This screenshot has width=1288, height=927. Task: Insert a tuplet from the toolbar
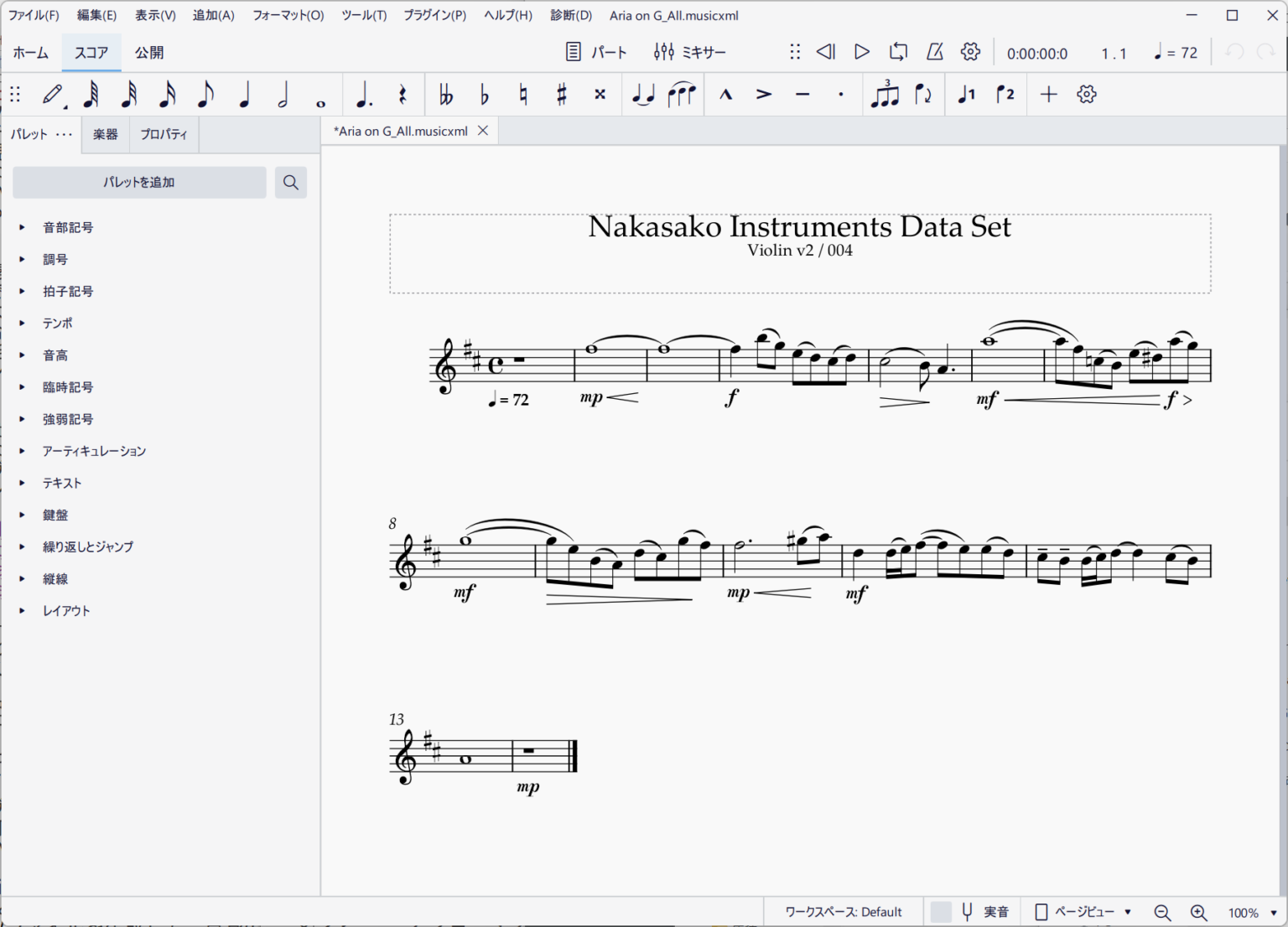click(x=885, y=95)
